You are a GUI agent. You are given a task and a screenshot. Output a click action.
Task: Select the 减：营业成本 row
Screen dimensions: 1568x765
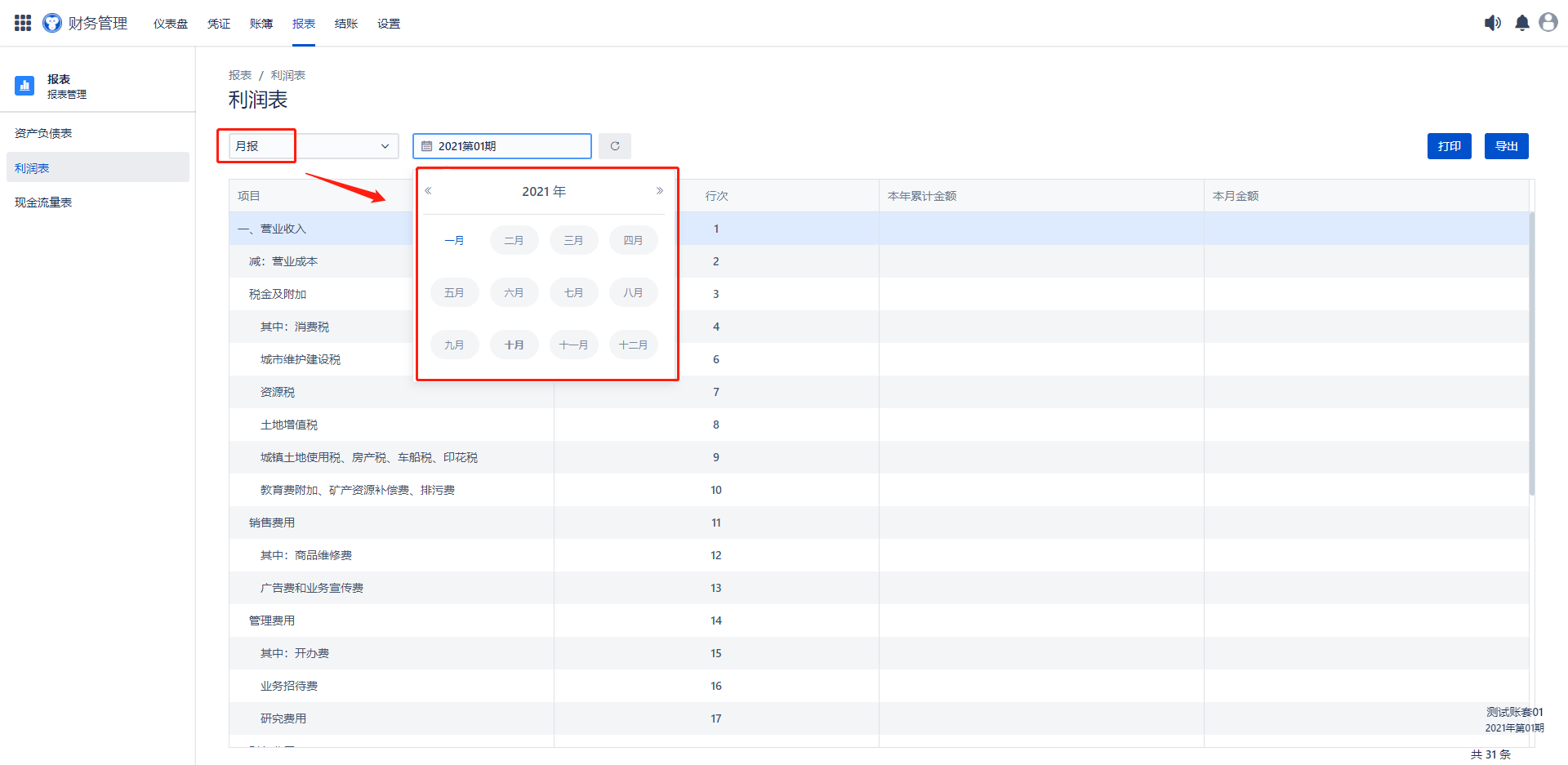point(879,261)
